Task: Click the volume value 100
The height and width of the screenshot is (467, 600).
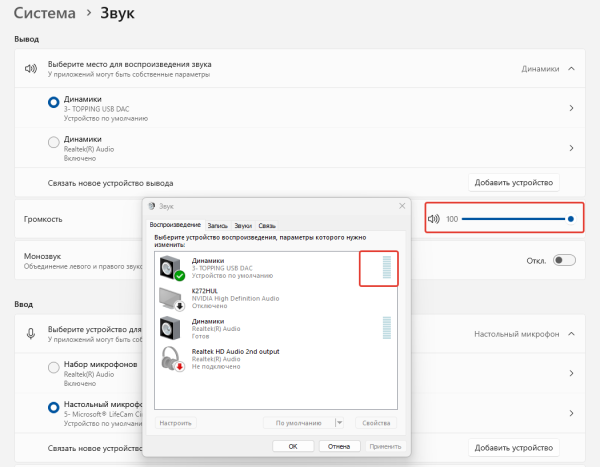Action: (452, 219)
